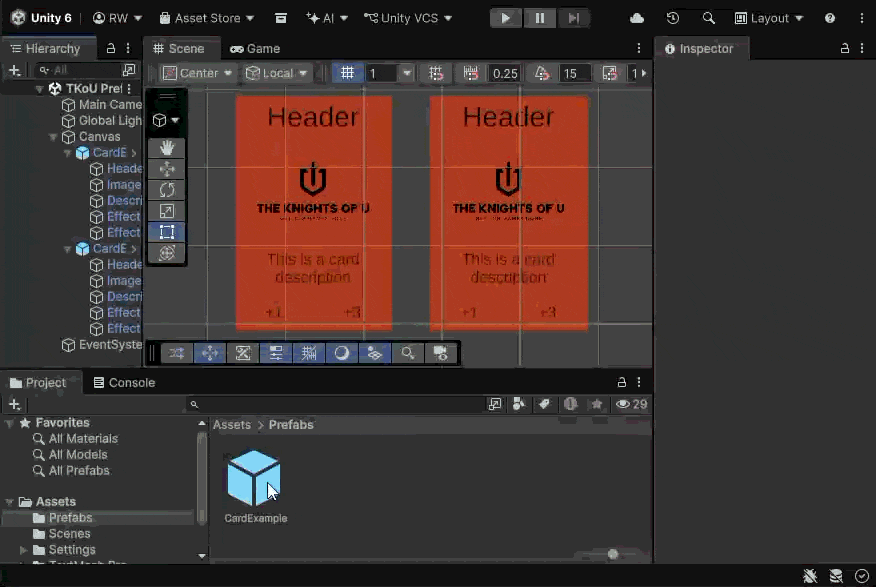Select the All Prefabs favorite search
Screen dimensions: 876x587
tap(79, 471)
